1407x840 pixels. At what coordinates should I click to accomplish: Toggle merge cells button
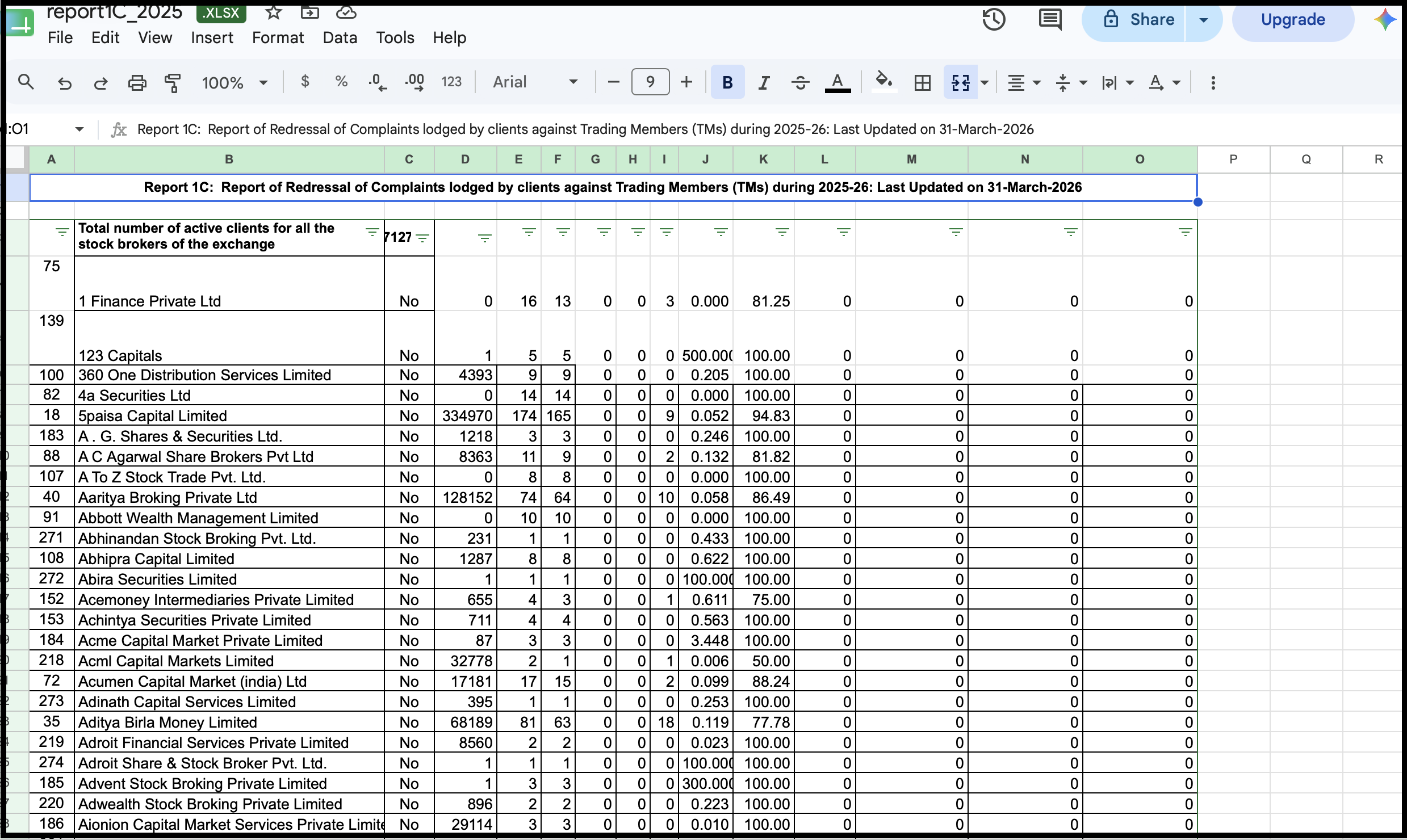pos(961,83)
